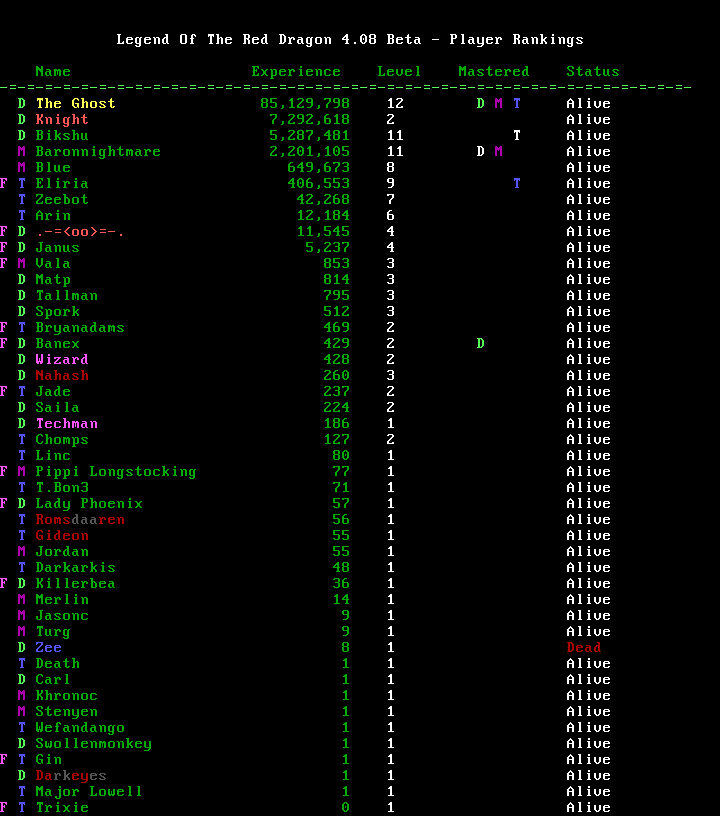Select Tallman in the list

click(67, 296)
